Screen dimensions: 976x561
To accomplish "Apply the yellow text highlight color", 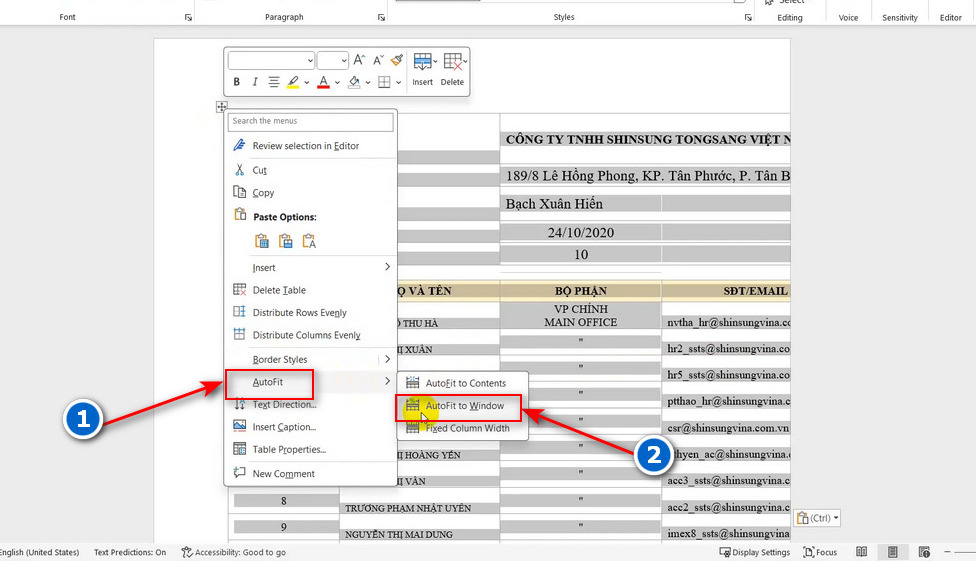I will [x=293, y=82].
